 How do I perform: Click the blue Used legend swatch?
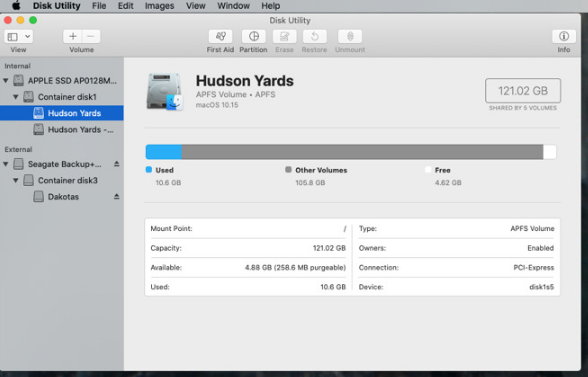[x=149, y=170]
